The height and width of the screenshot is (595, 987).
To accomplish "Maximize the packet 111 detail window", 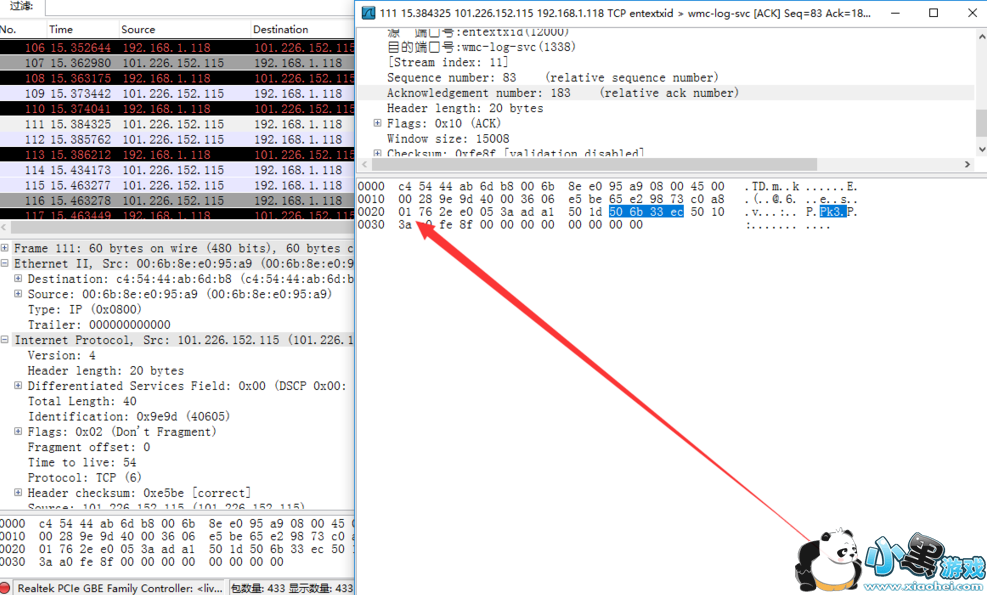I will (x=933, y=13).
